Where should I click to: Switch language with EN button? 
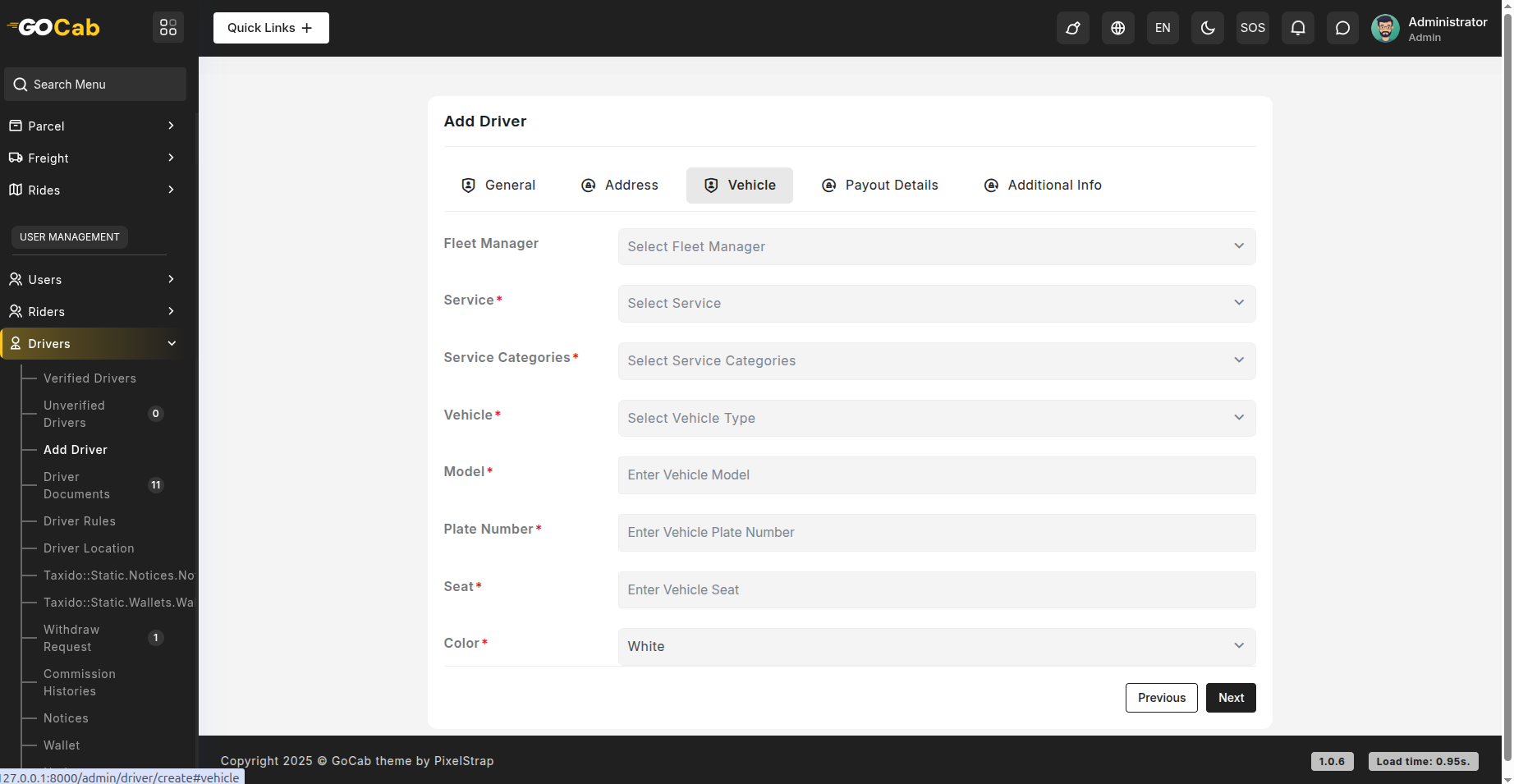[x=1163, y=28]
